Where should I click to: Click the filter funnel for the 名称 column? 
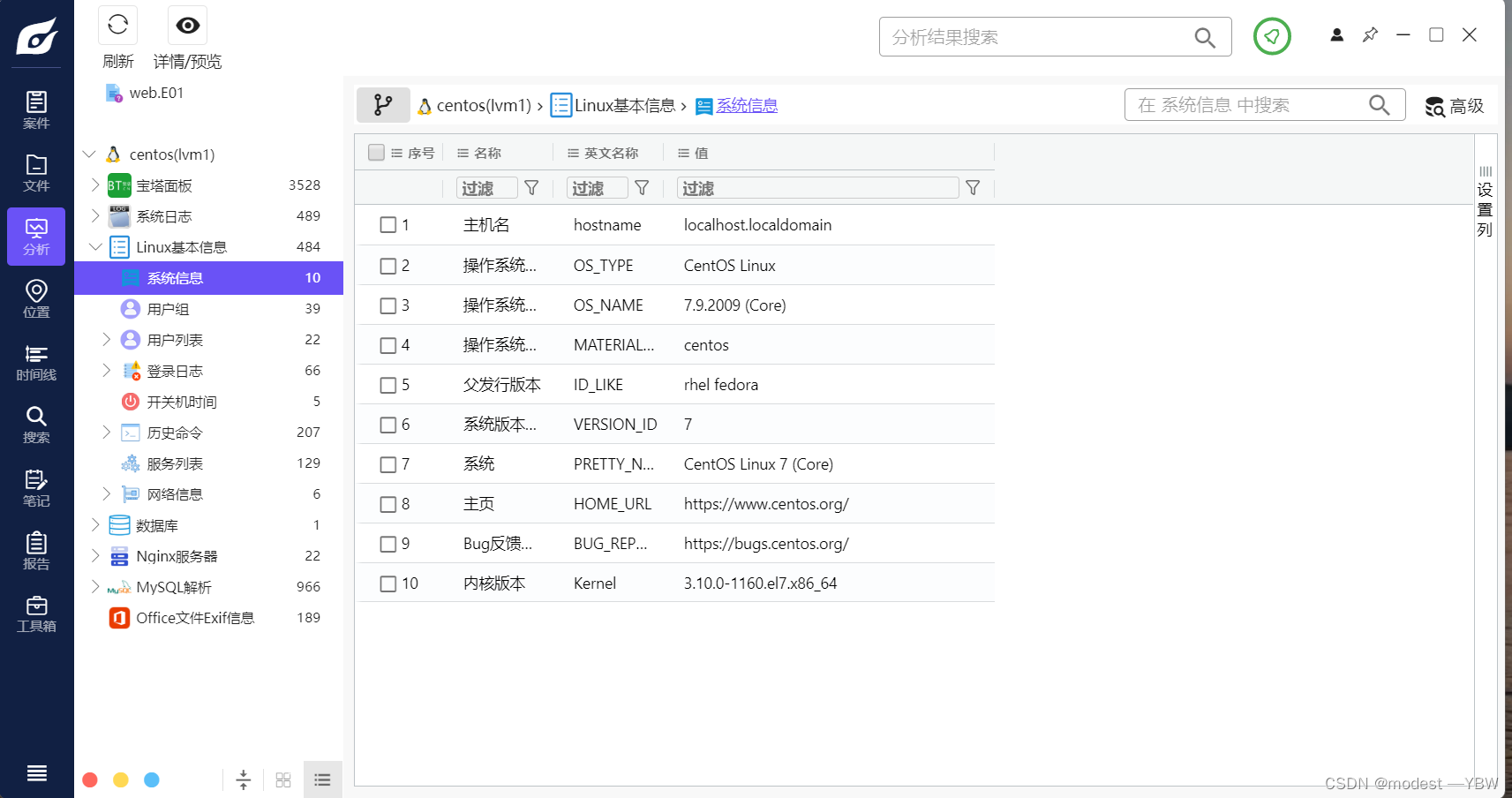[531, 188]
